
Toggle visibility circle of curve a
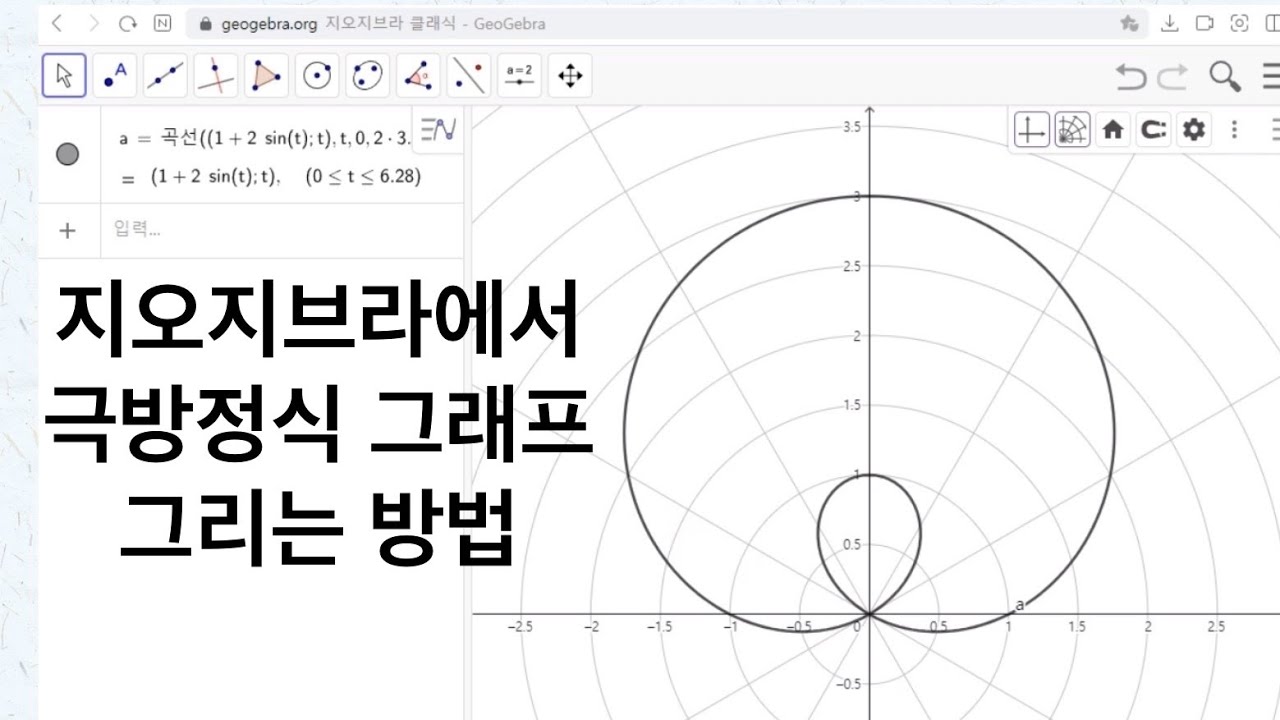pos(67,155)
